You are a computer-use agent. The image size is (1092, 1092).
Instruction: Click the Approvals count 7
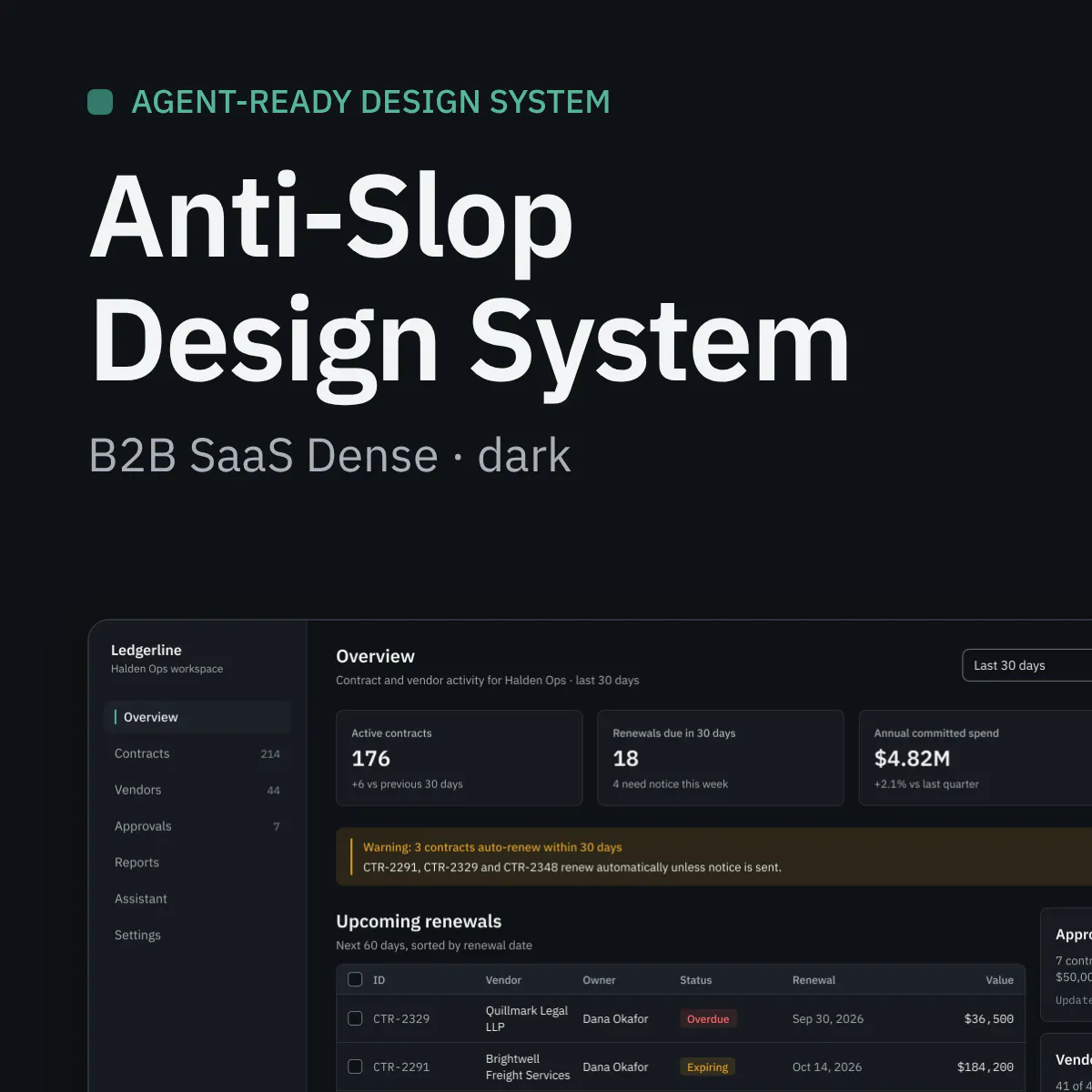coord(277,827)
